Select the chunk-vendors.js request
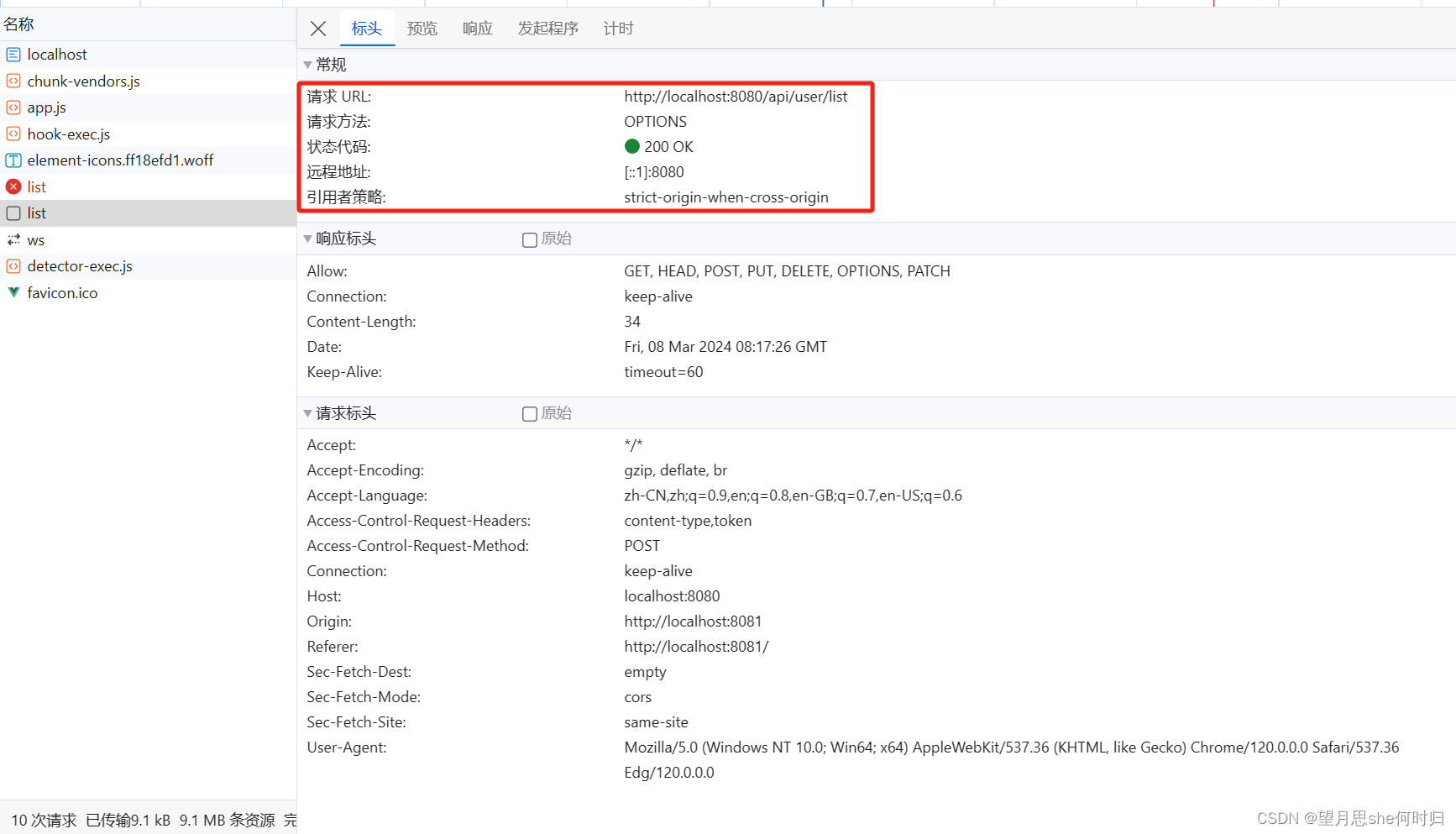The image size is (1456, 834). [x=148, y=81]
